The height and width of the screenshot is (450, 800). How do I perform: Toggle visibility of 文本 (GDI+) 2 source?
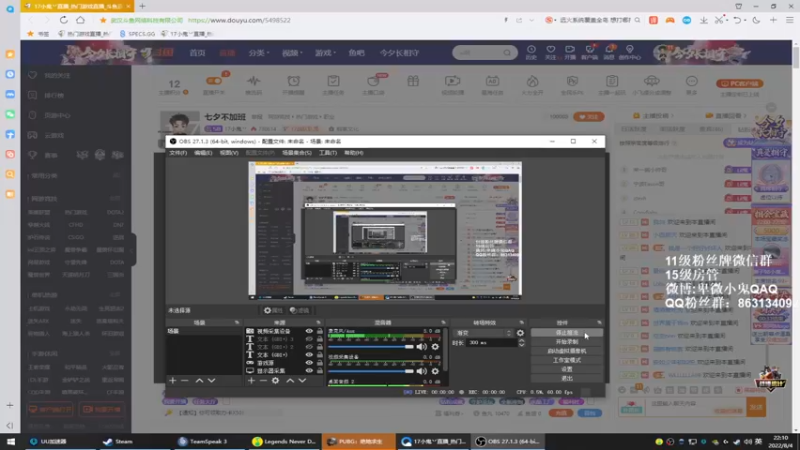coord(309,347)
